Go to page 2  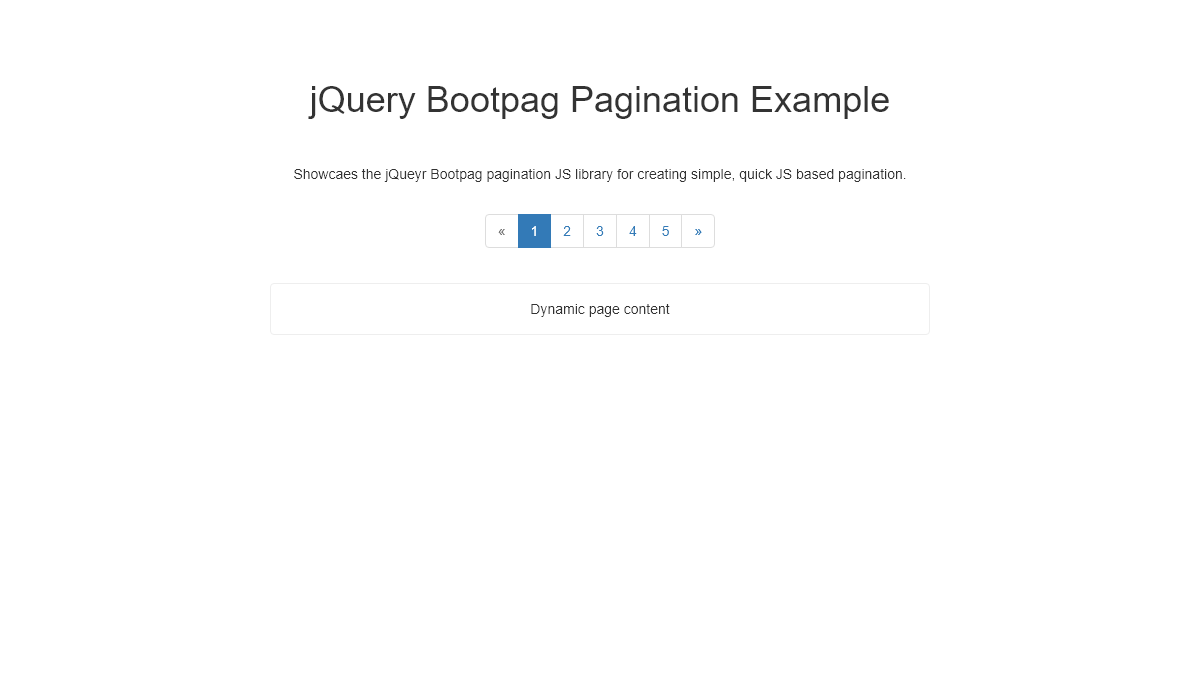(x=567, y=231)
